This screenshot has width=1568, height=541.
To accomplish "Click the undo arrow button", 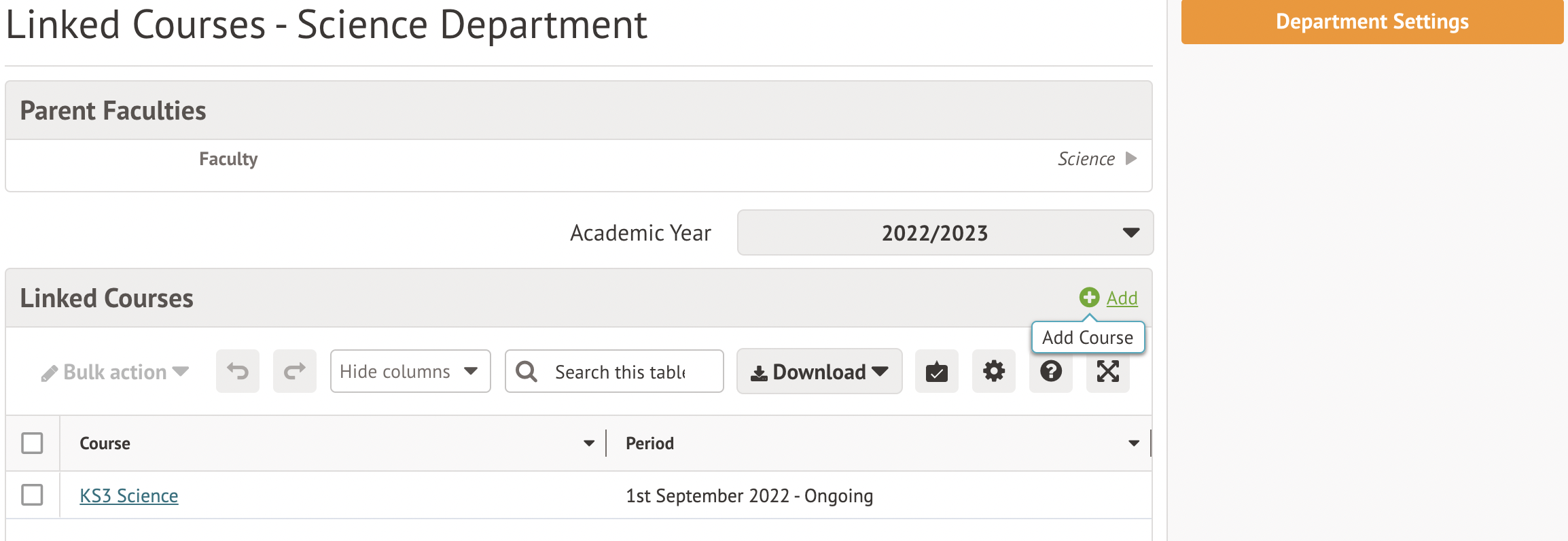I will click(238, 371).
